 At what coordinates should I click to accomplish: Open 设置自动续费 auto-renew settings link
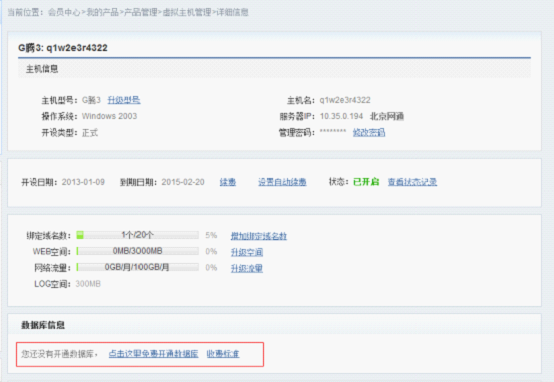tap(282, 182)
